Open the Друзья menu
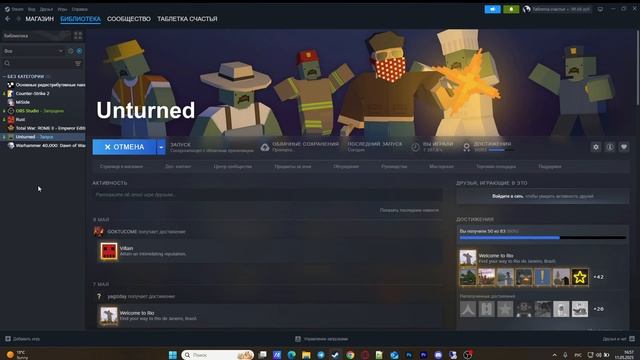Screen dimensions: 640x360 point(46,9)
